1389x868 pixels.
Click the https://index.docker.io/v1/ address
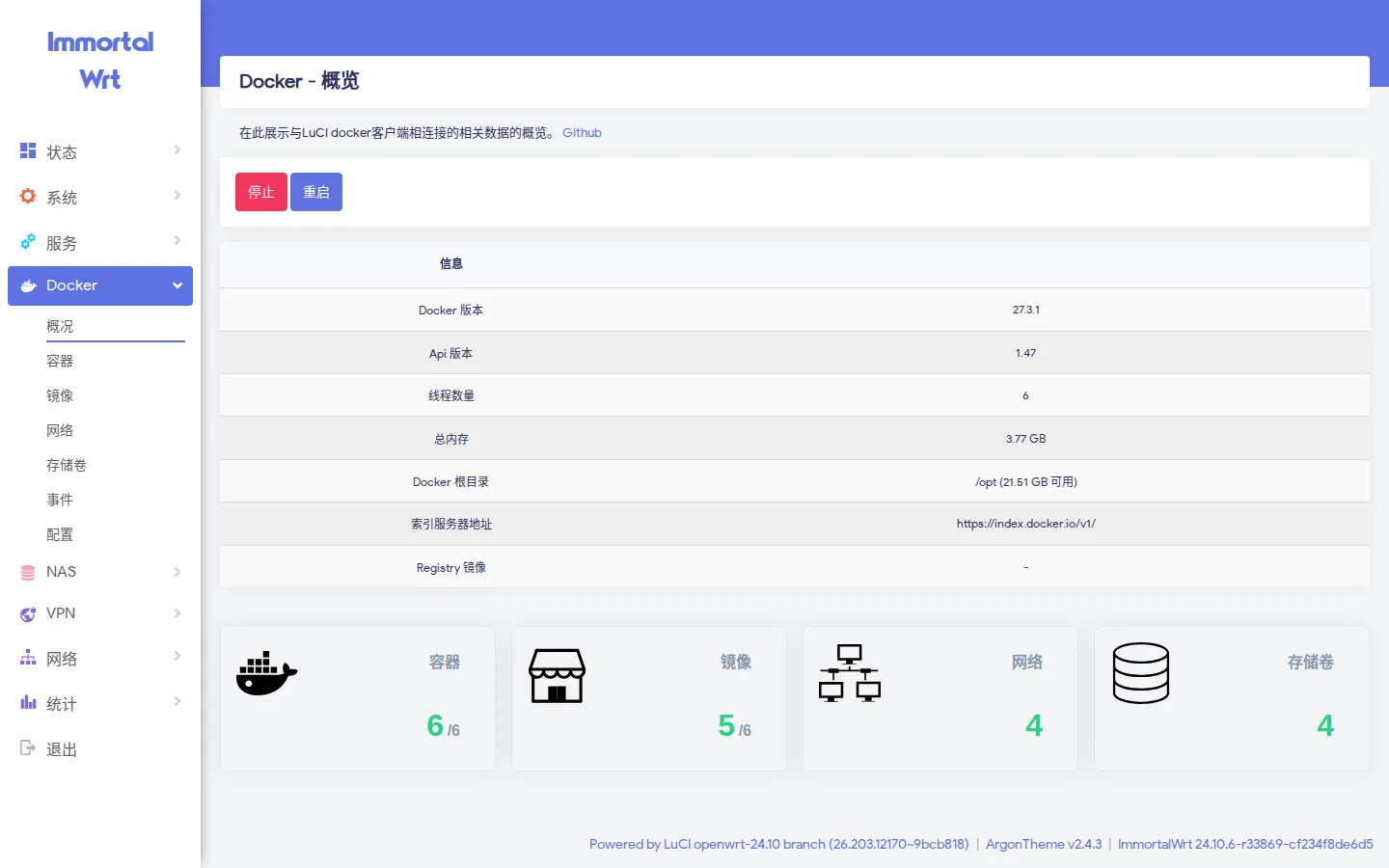1026,524
